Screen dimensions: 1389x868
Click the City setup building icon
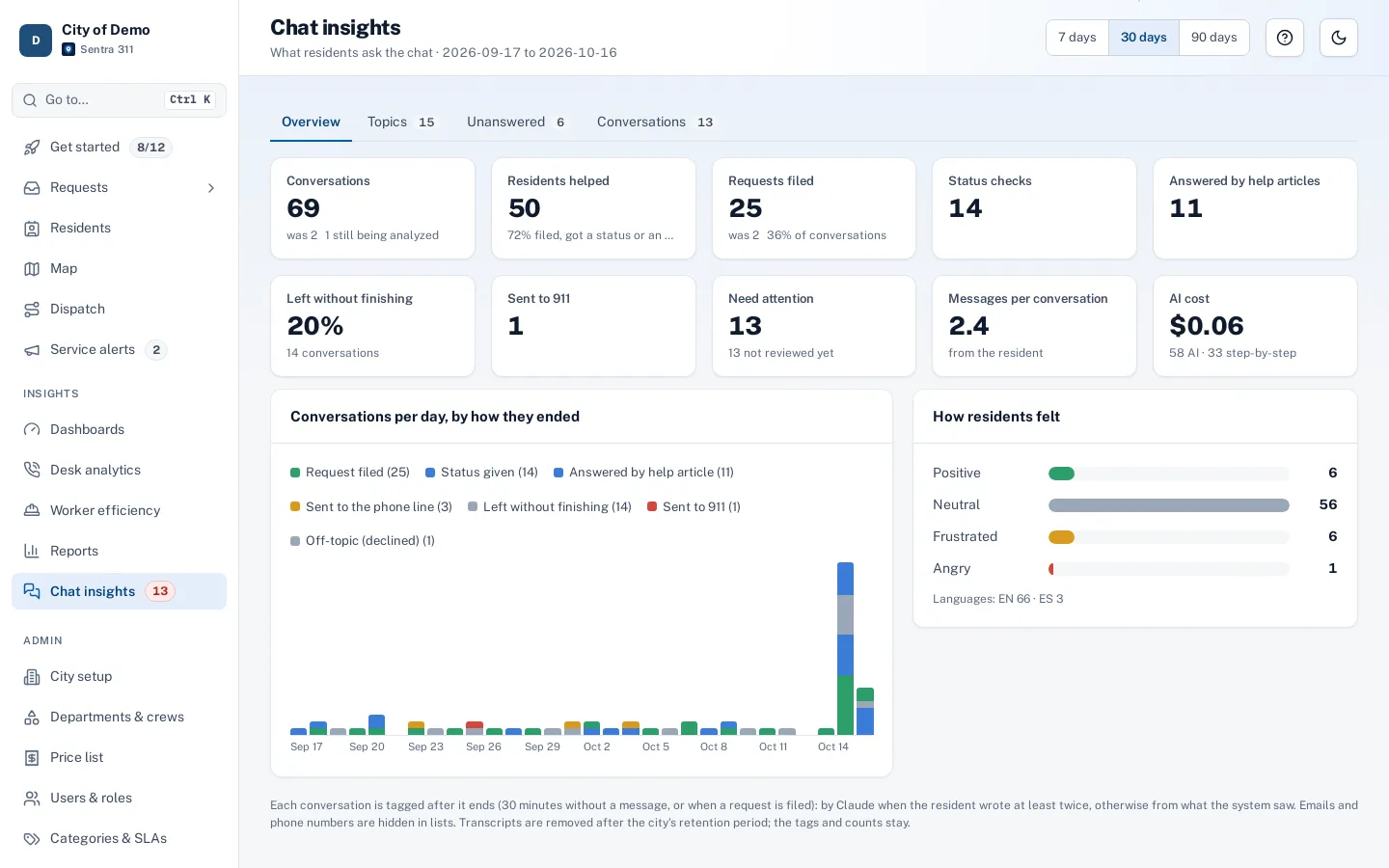click(x=32, y=677)
